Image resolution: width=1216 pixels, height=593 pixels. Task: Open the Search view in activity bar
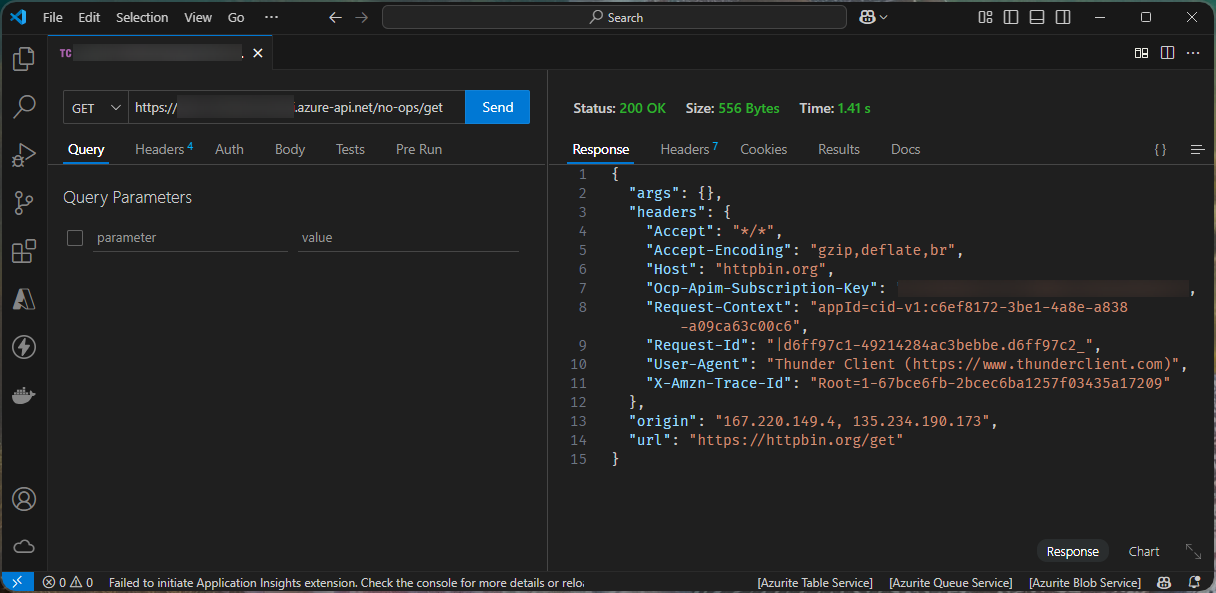click(x=23, y=107)
